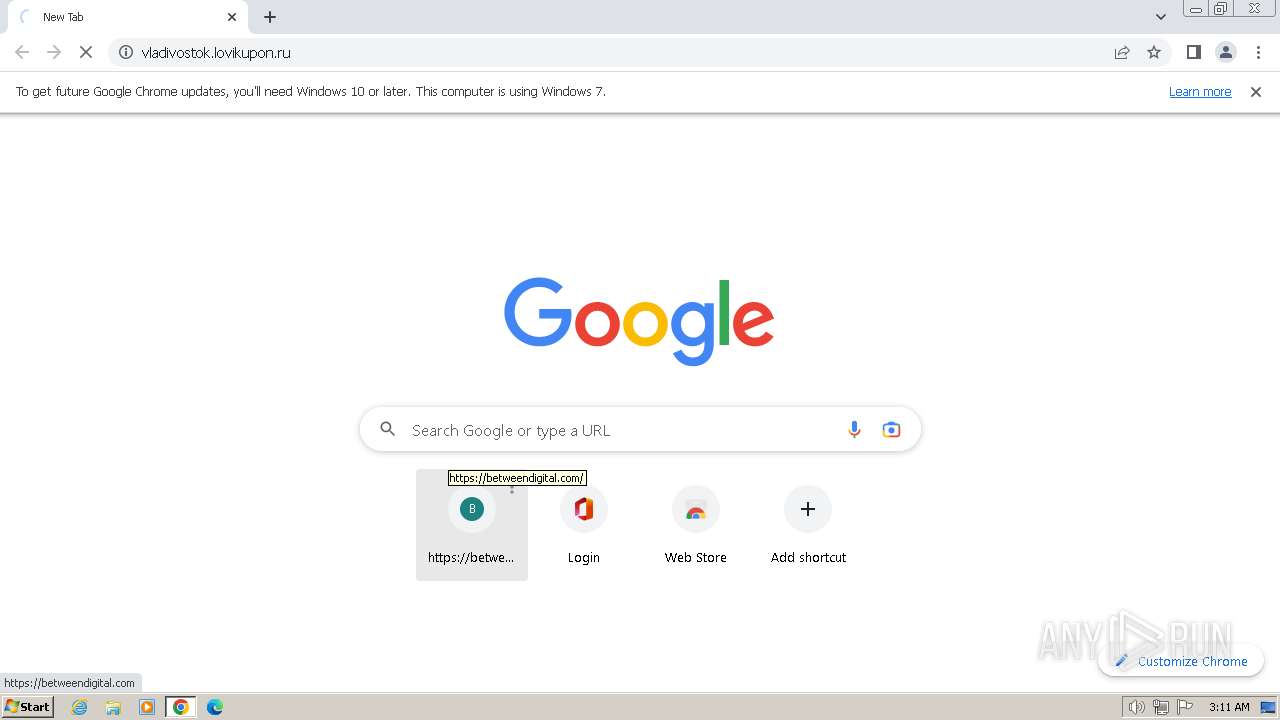Open the Chrome profile menu
This screenshot has width=1280, height=720.
1225,52
